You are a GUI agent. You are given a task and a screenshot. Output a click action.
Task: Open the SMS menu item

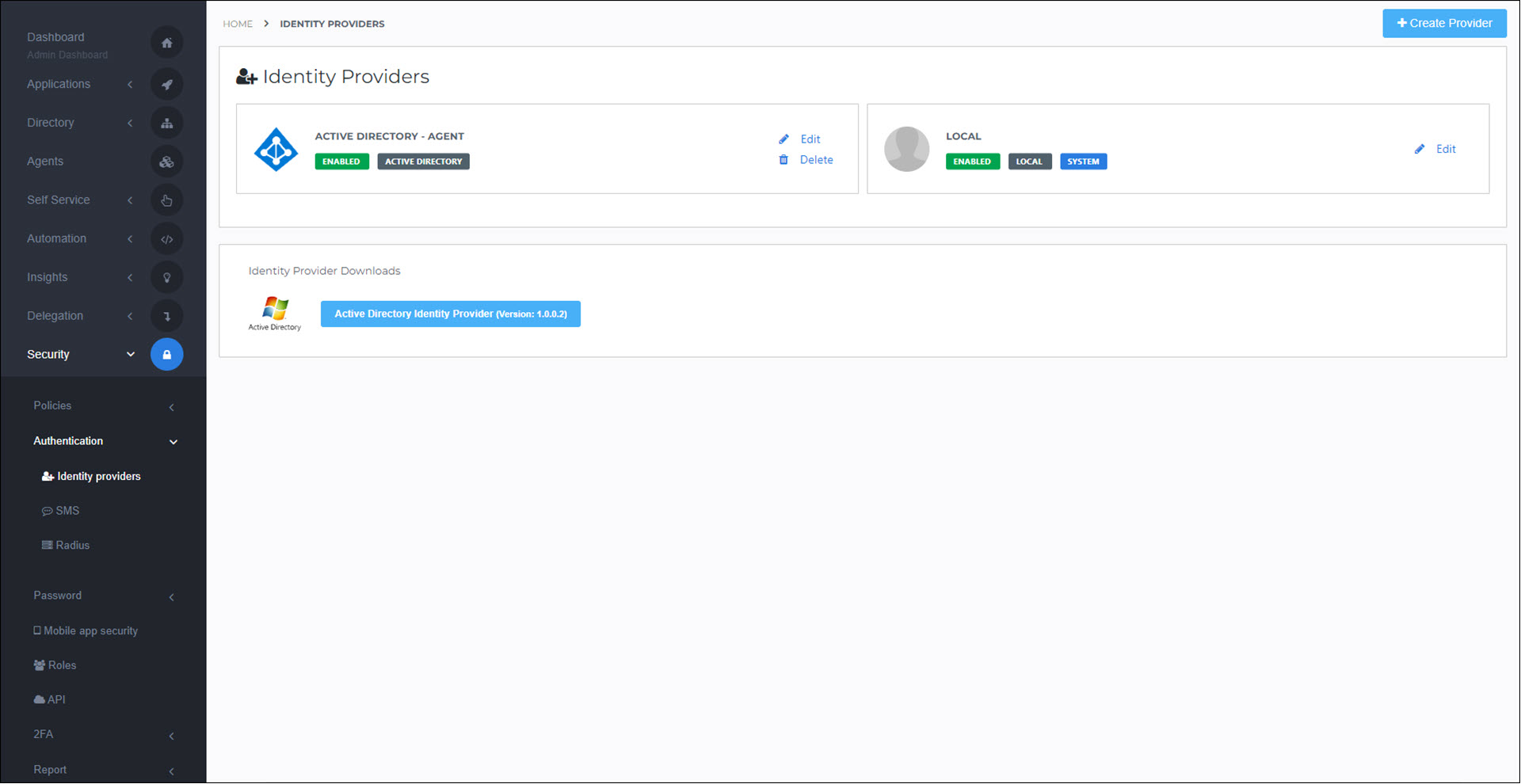pyautogui.click(x=60, y=511)
